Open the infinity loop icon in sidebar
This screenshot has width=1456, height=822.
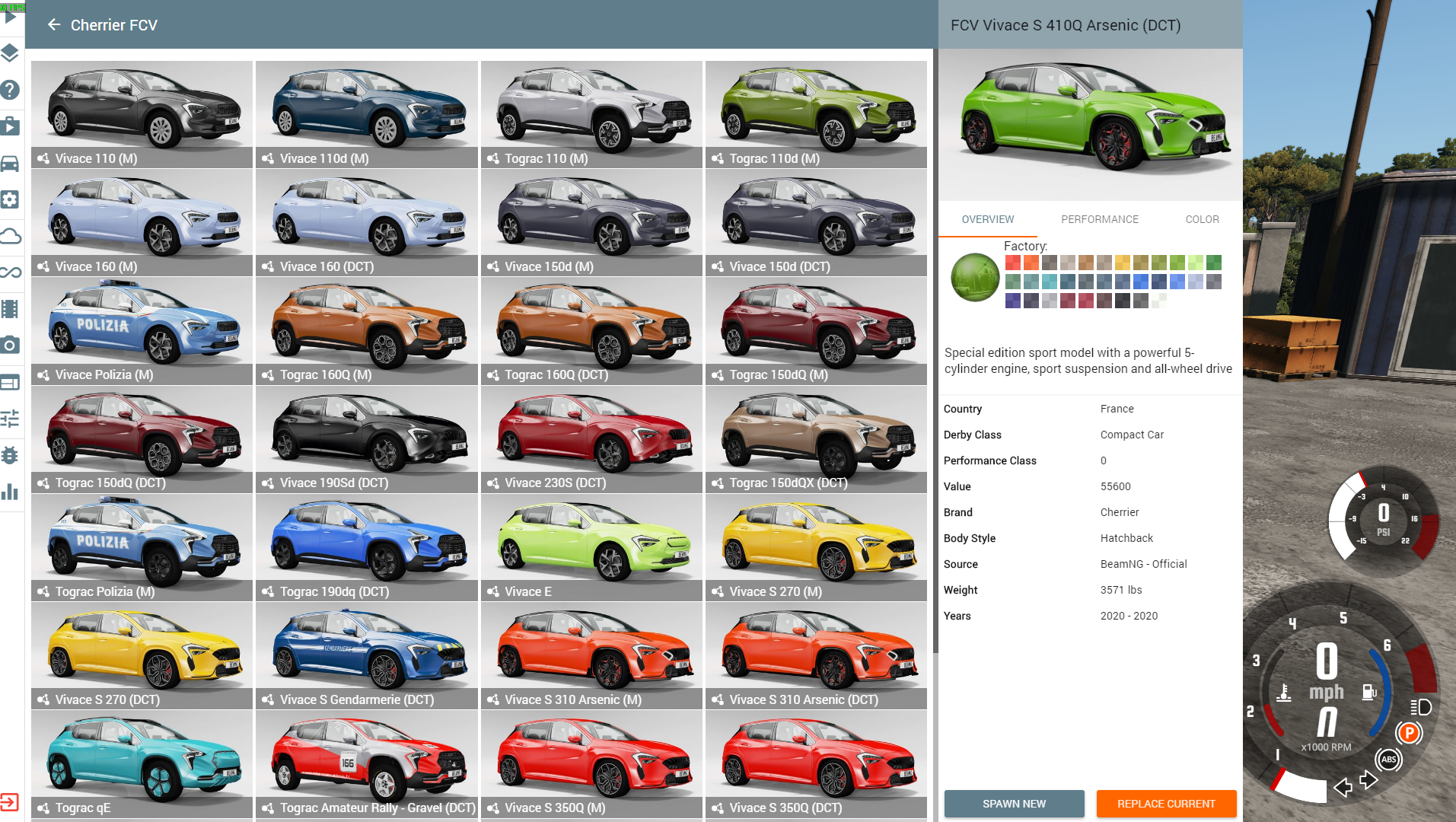click(x=10, y=272)
